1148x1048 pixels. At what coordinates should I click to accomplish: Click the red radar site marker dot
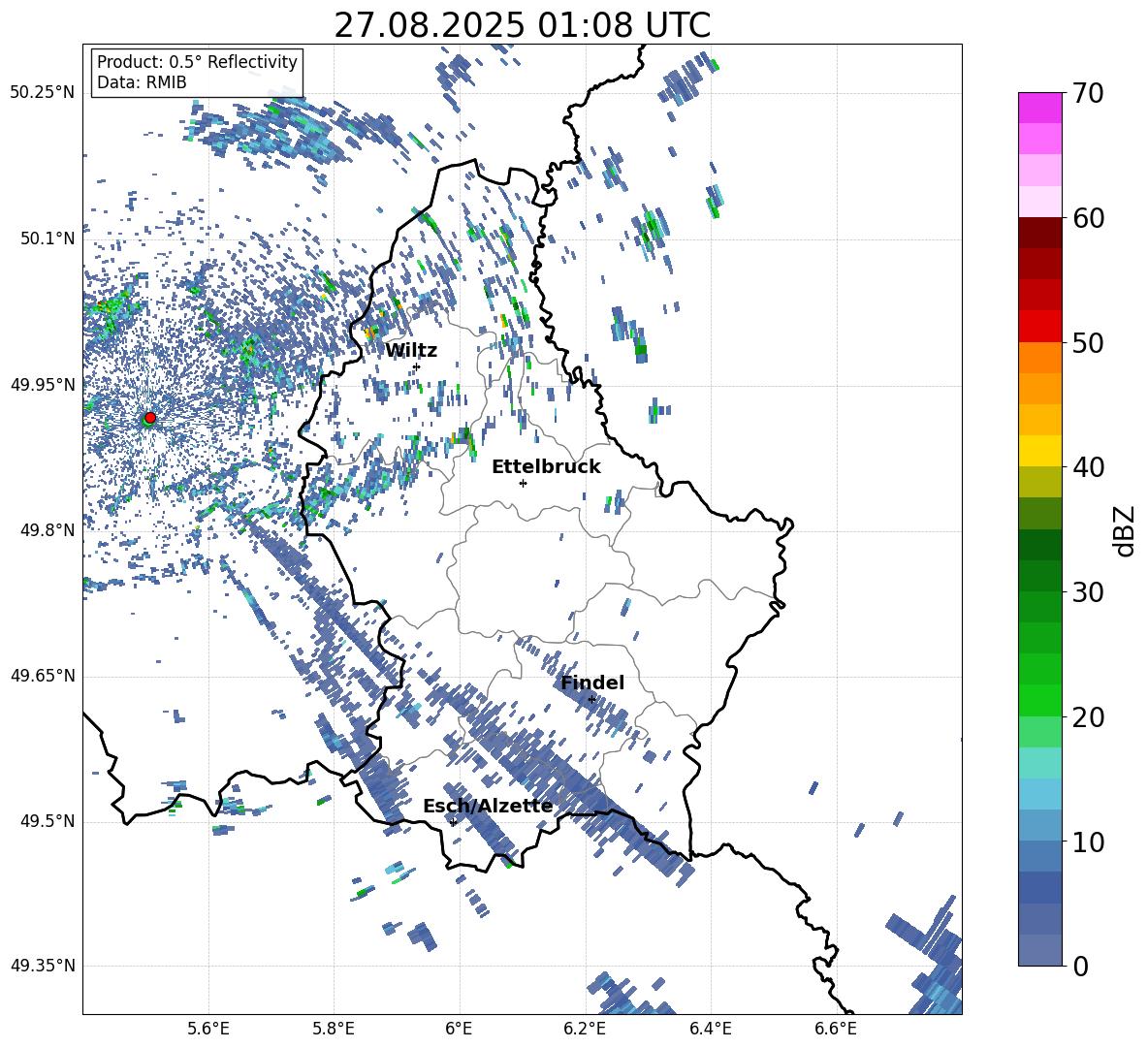point(150,417)
